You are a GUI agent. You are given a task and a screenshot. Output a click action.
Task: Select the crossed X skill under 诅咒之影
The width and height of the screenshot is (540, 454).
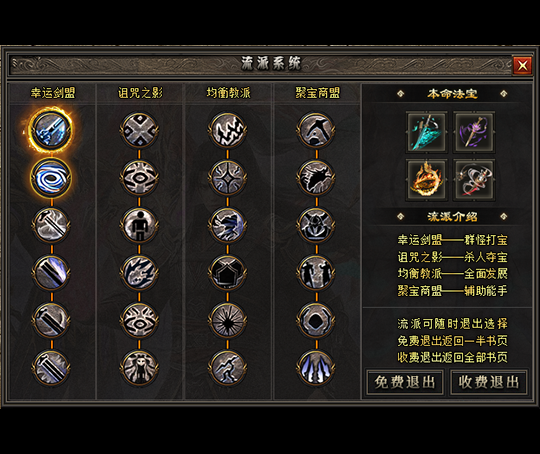pyautogui.click(x=139, y=130)
